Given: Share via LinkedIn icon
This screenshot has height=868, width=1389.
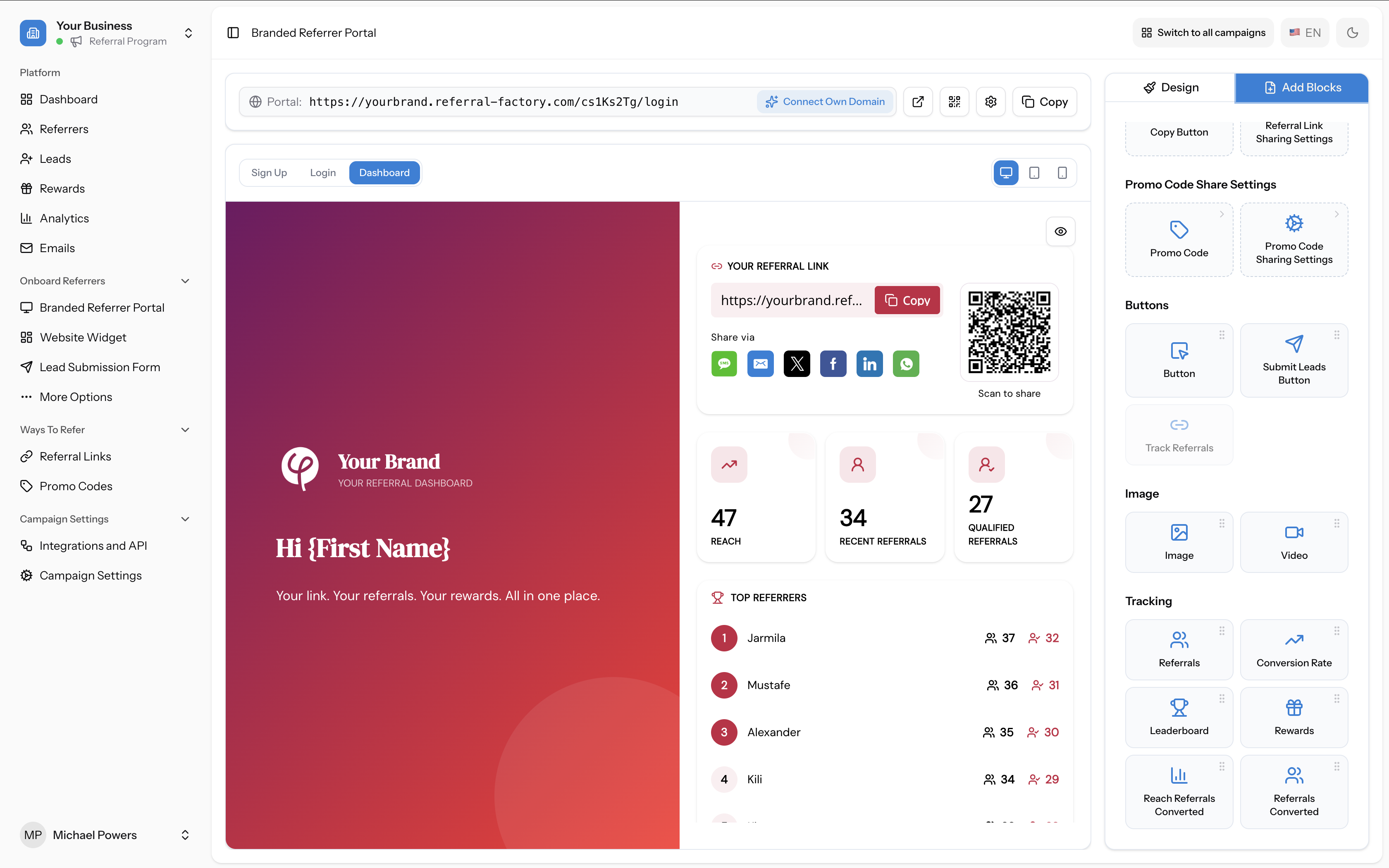Looking at the screenshot, I should (869, 363).
